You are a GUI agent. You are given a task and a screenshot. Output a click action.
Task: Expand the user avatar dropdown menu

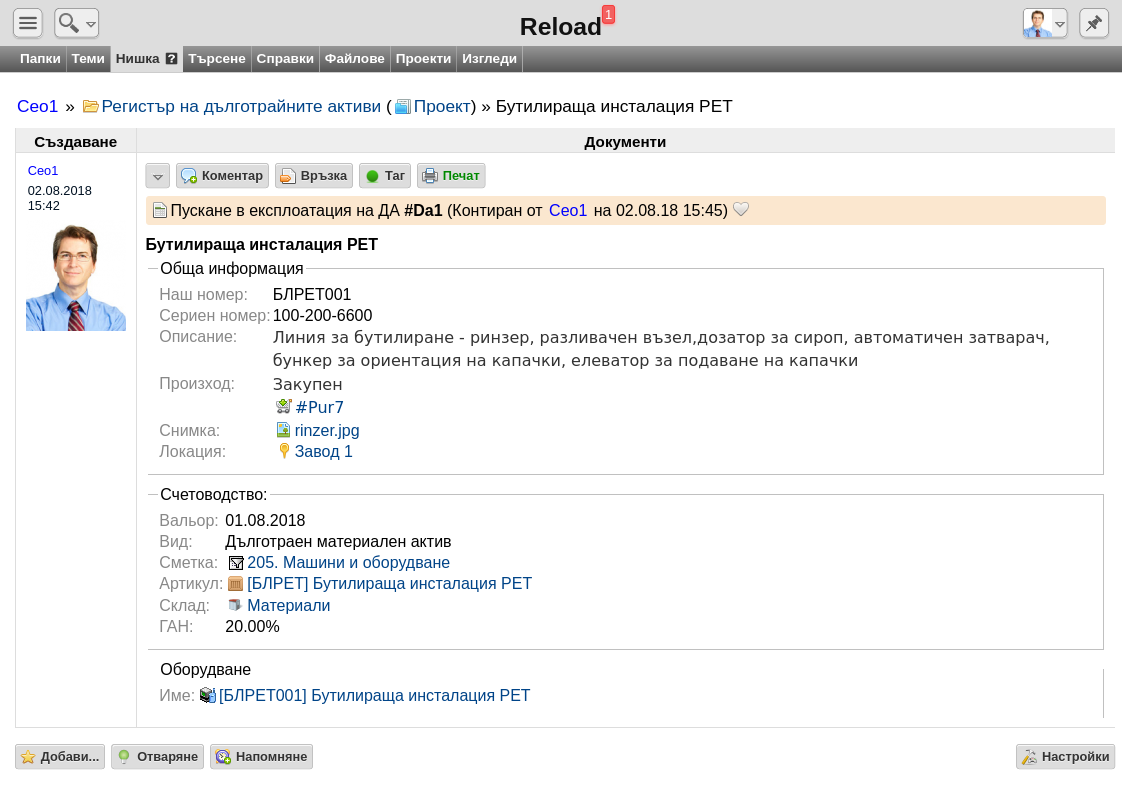tap(1045, 24)
